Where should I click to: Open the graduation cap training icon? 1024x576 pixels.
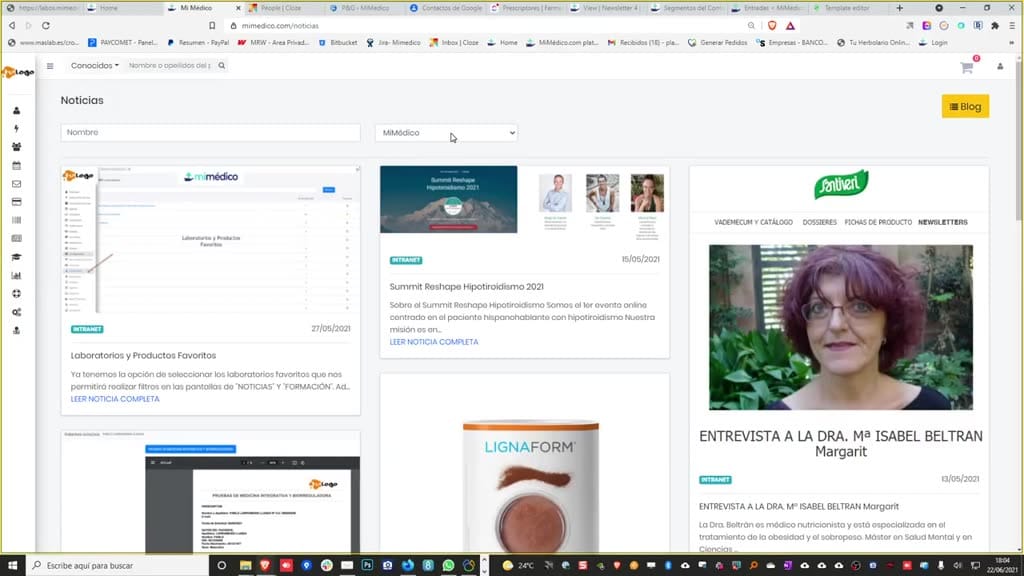coord(16,257)
